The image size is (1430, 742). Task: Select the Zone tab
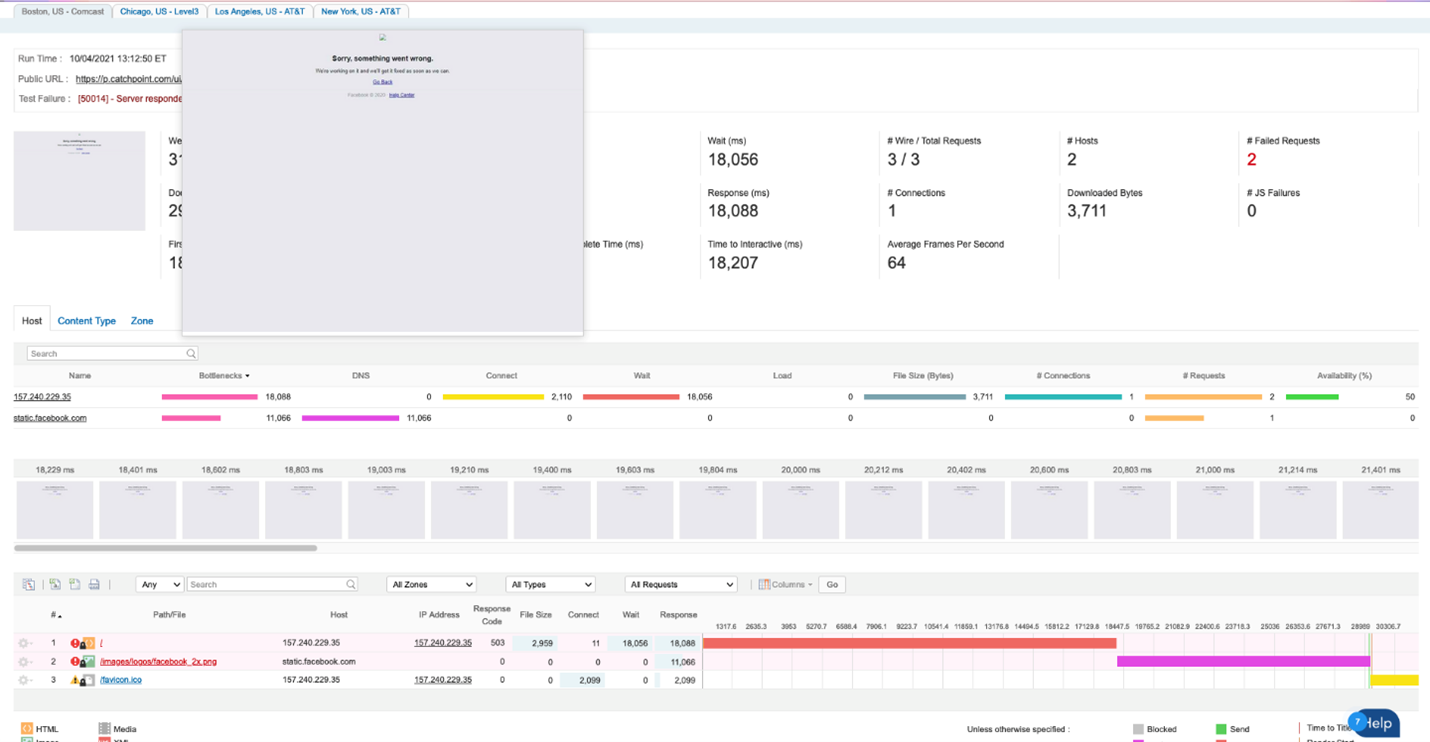click(x=142, y=321)
